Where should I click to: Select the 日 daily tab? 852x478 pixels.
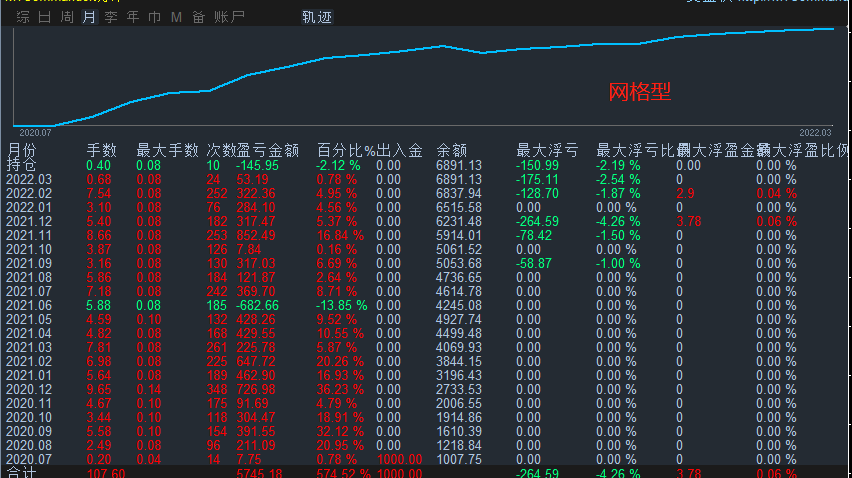45,17
